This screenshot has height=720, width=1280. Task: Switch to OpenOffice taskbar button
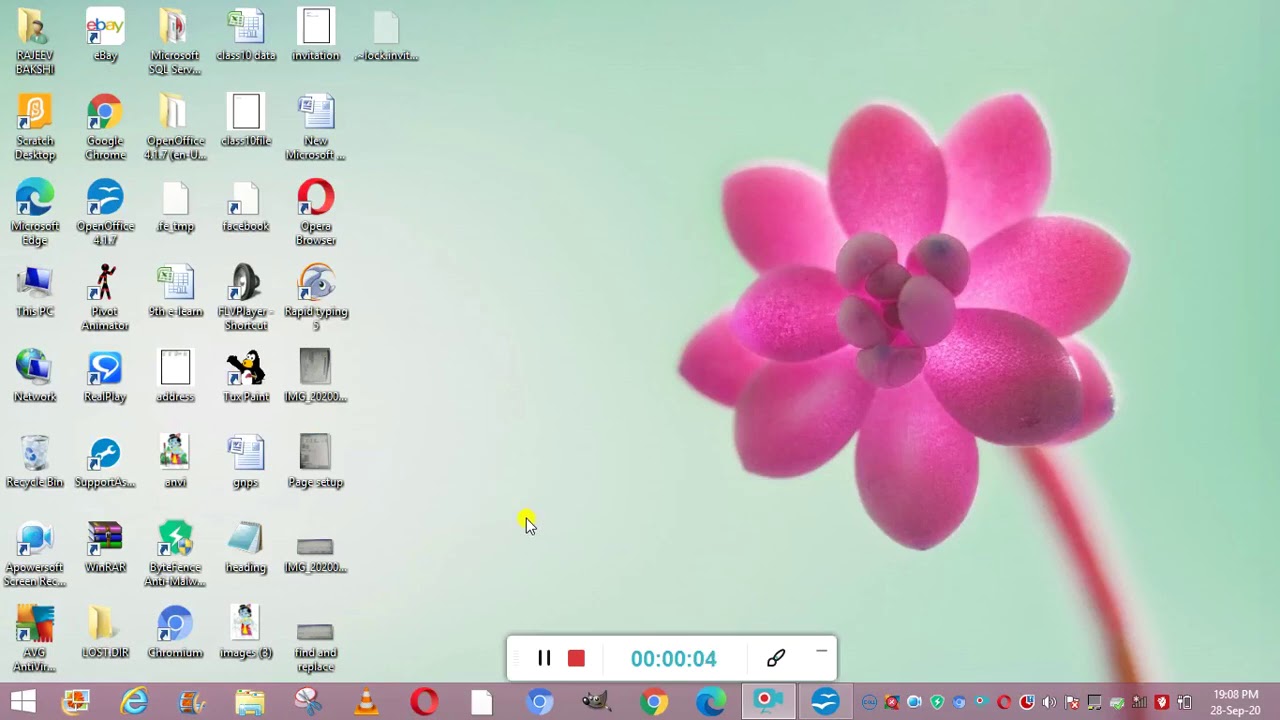826,702
